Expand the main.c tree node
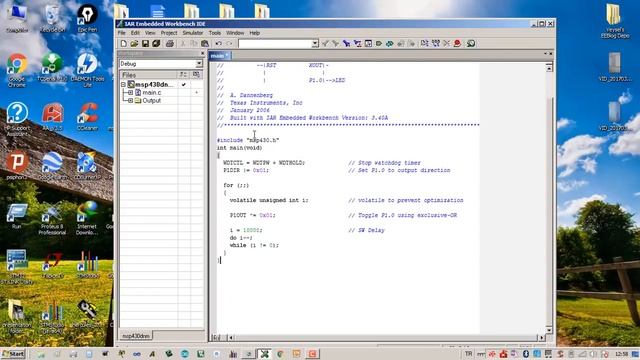 pos(130,93)
